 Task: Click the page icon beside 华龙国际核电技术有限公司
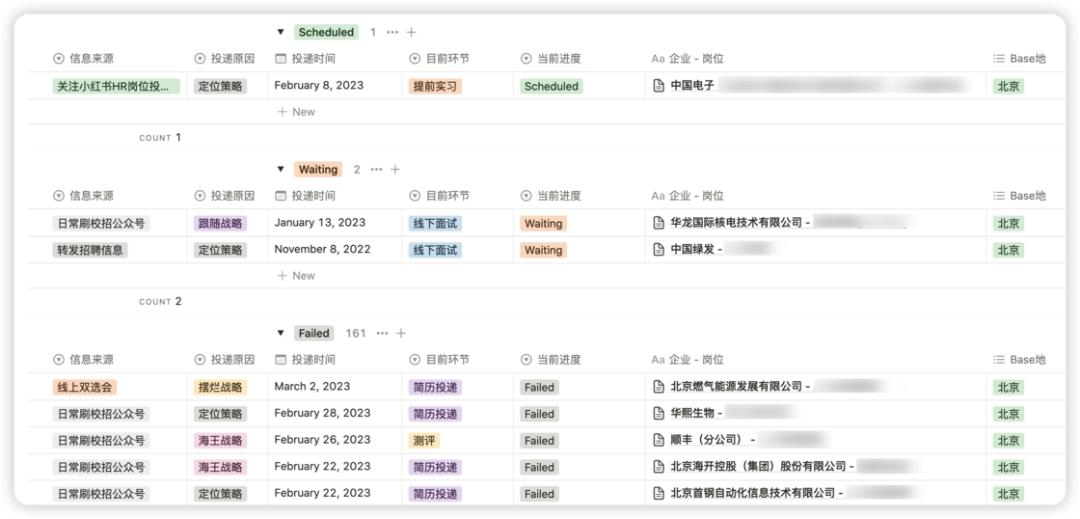pyautogui.click(x=658, y=223)
